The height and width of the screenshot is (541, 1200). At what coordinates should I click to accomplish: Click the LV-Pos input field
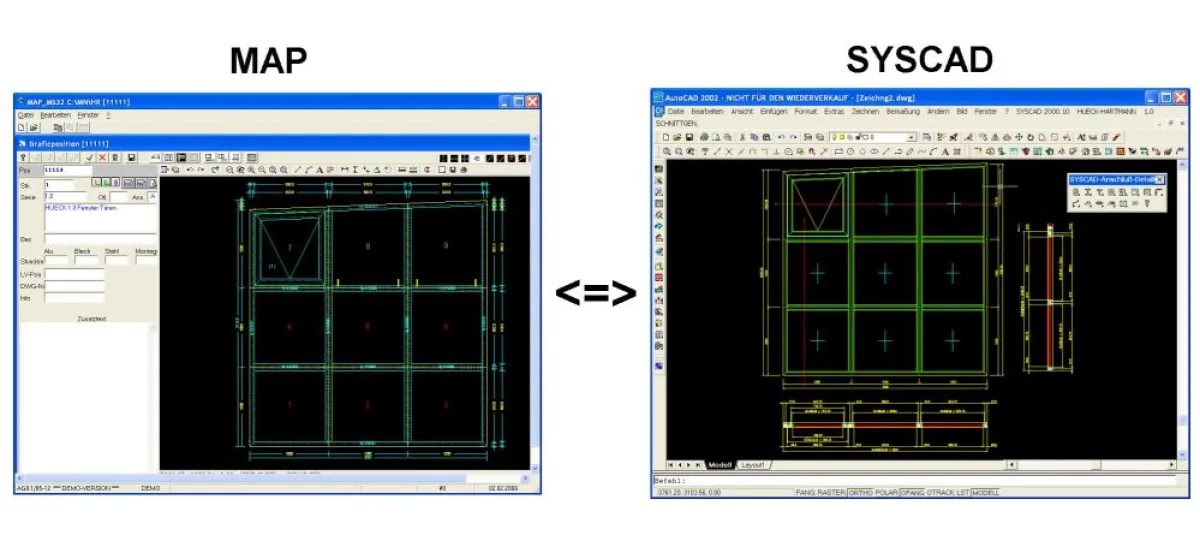pos(75,275)
